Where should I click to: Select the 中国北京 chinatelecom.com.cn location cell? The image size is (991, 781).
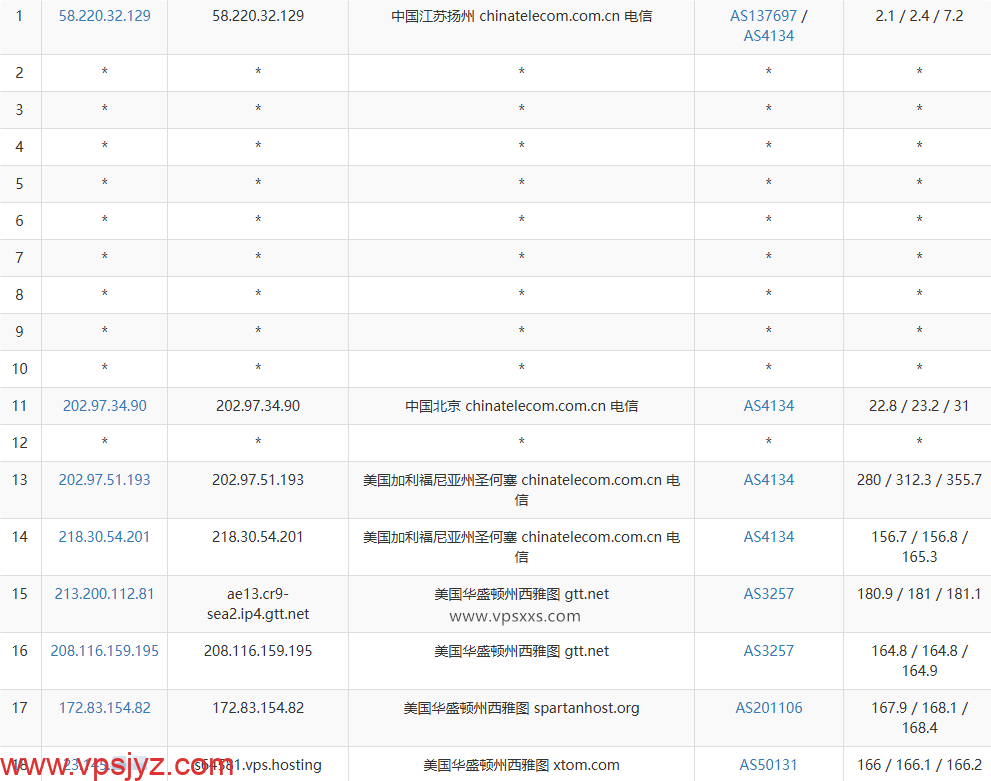click(x=521, y=406)
